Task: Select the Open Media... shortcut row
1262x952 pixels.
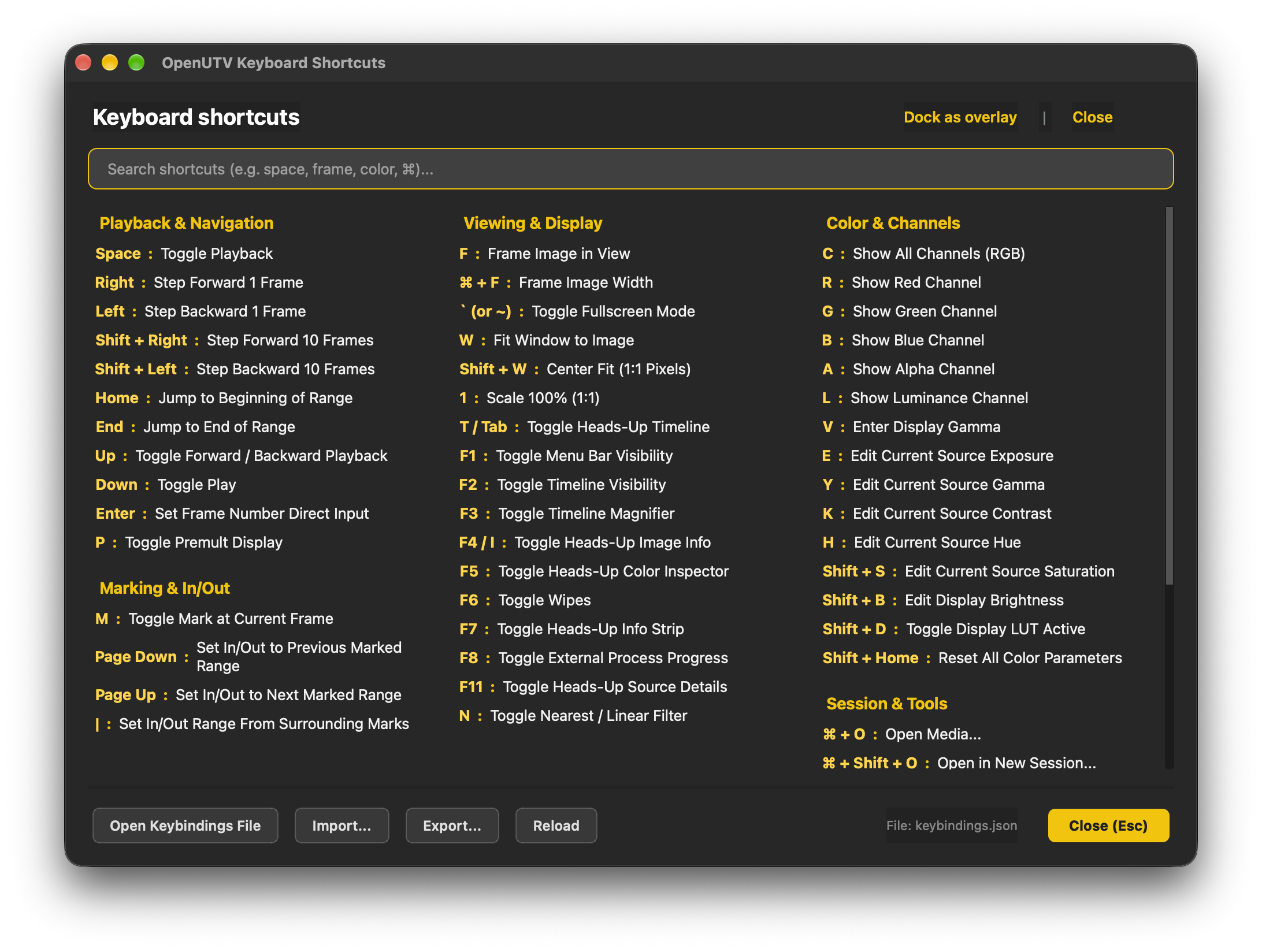Action: tap(901, 734)
